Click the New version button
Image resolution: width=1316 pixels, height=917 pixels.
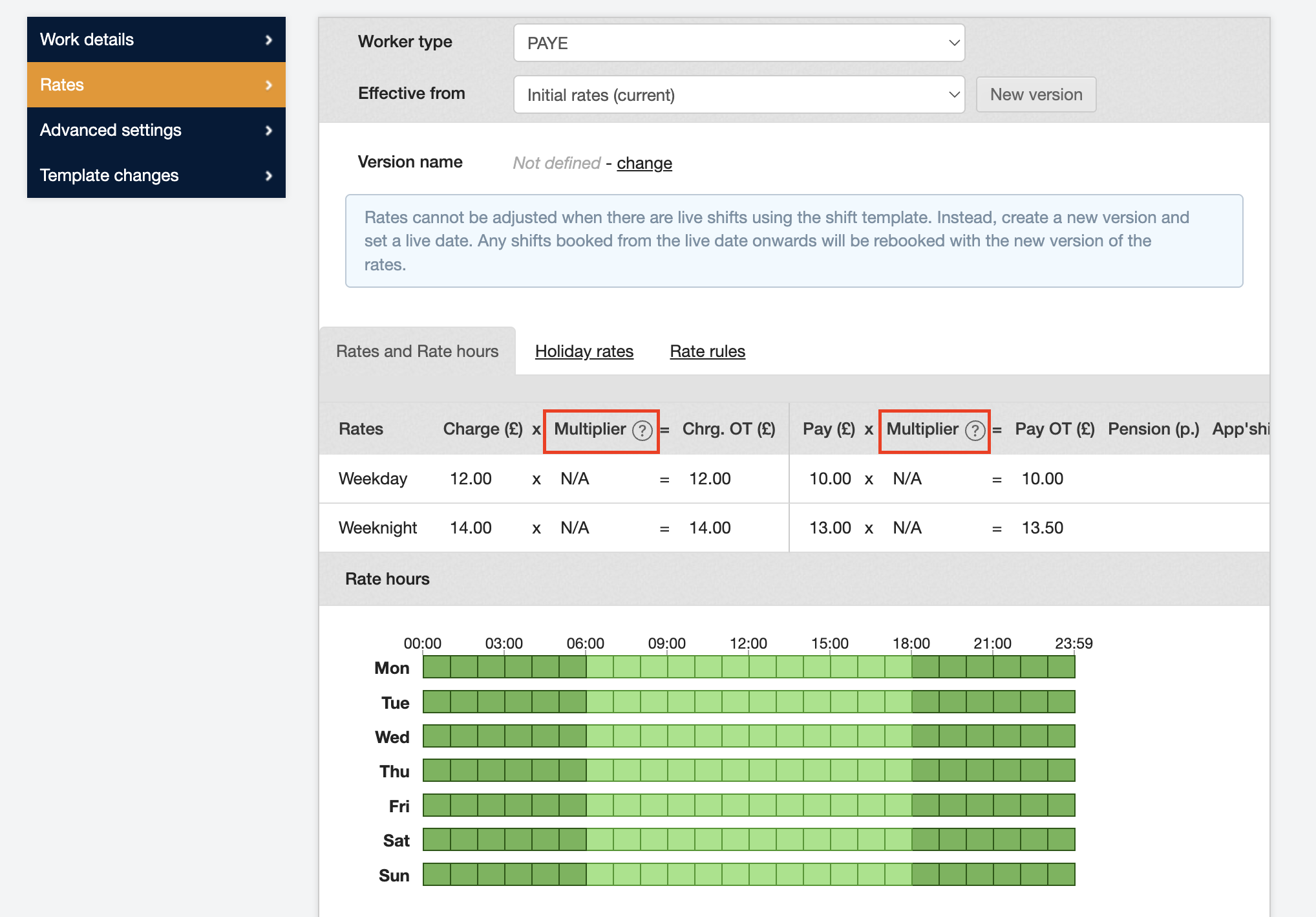click(x=1035, y=95)
